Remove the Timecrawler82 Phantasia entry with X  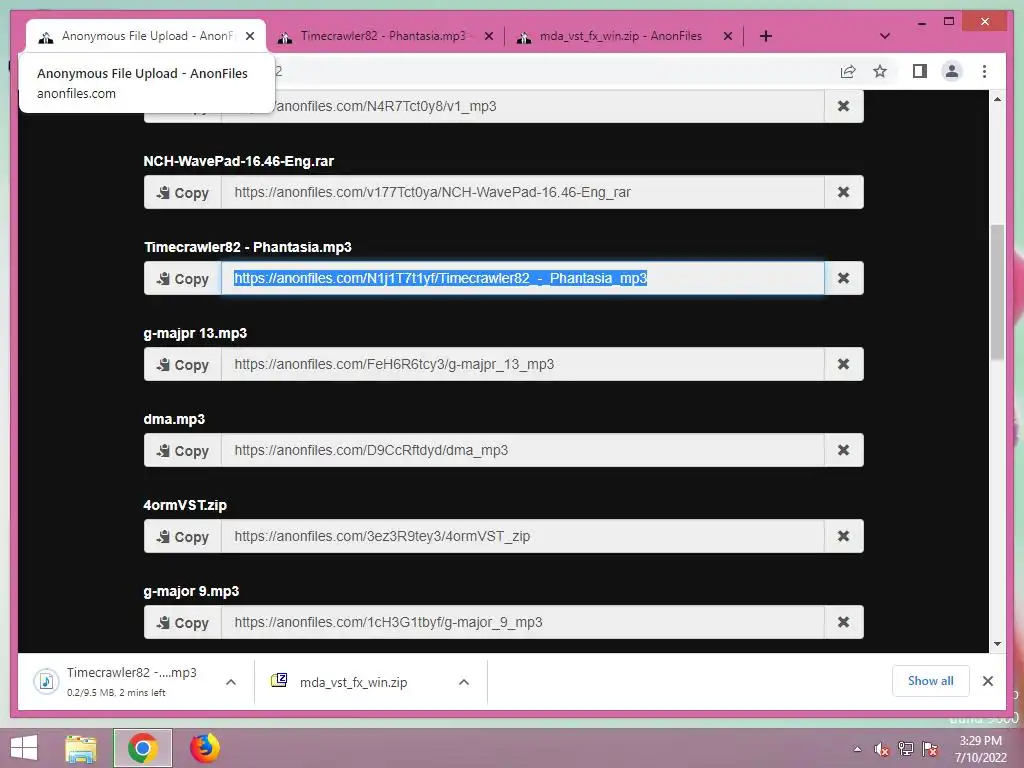coord(844,279)
